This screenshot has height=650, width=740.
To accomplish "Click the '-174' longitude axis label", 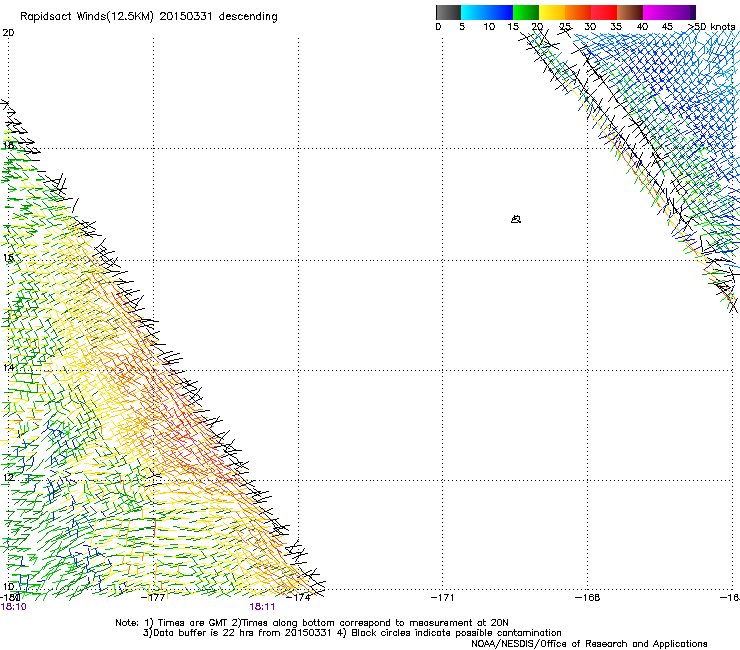I will (298, 598).
